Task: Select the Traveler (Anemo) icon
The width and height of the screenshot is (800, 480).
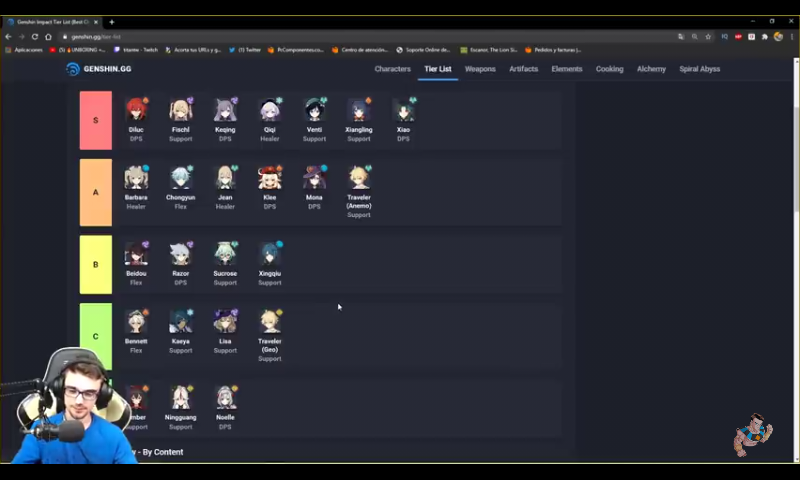Action: coord(359,178)
